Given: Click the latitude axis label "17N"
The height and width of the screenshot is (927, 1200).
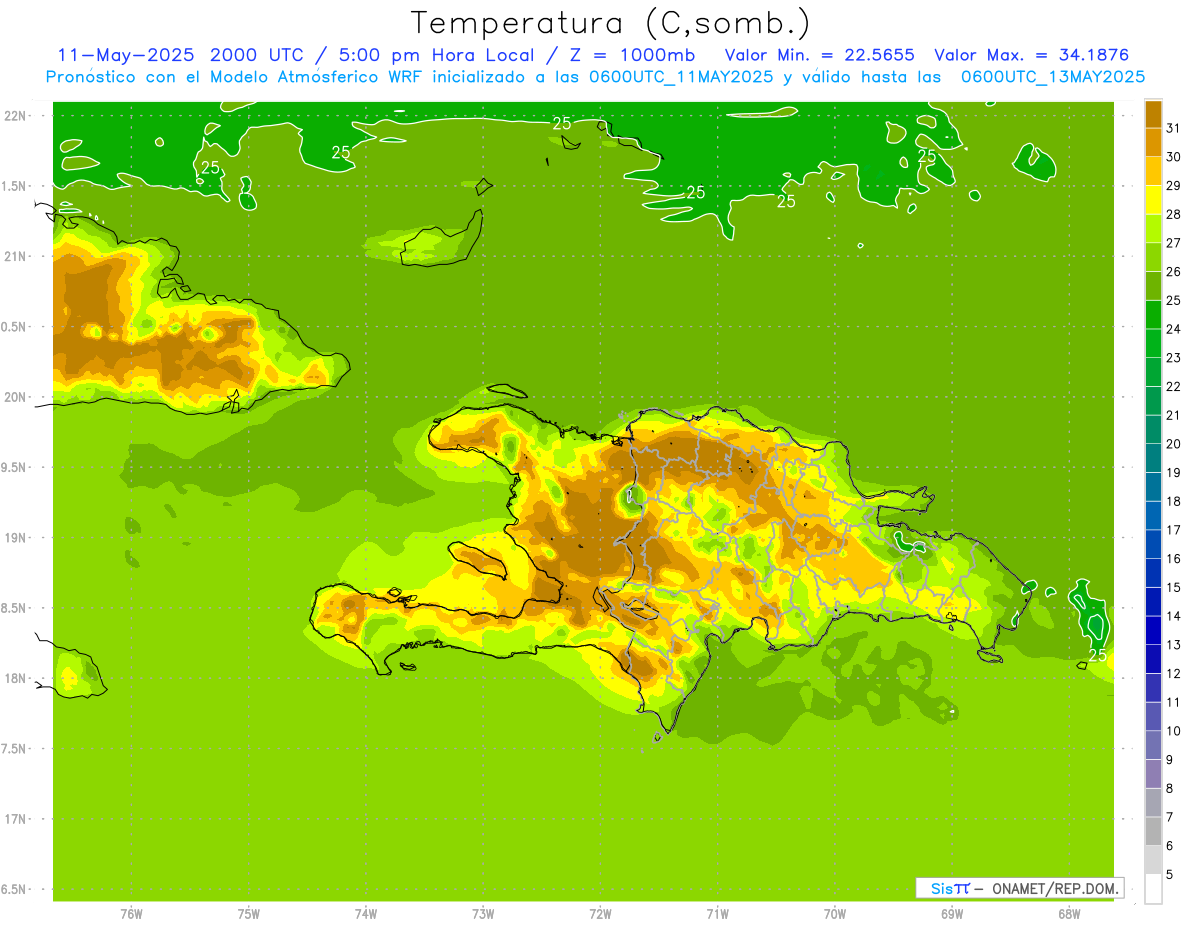Looking at the screenshot, I should (14, 819).
